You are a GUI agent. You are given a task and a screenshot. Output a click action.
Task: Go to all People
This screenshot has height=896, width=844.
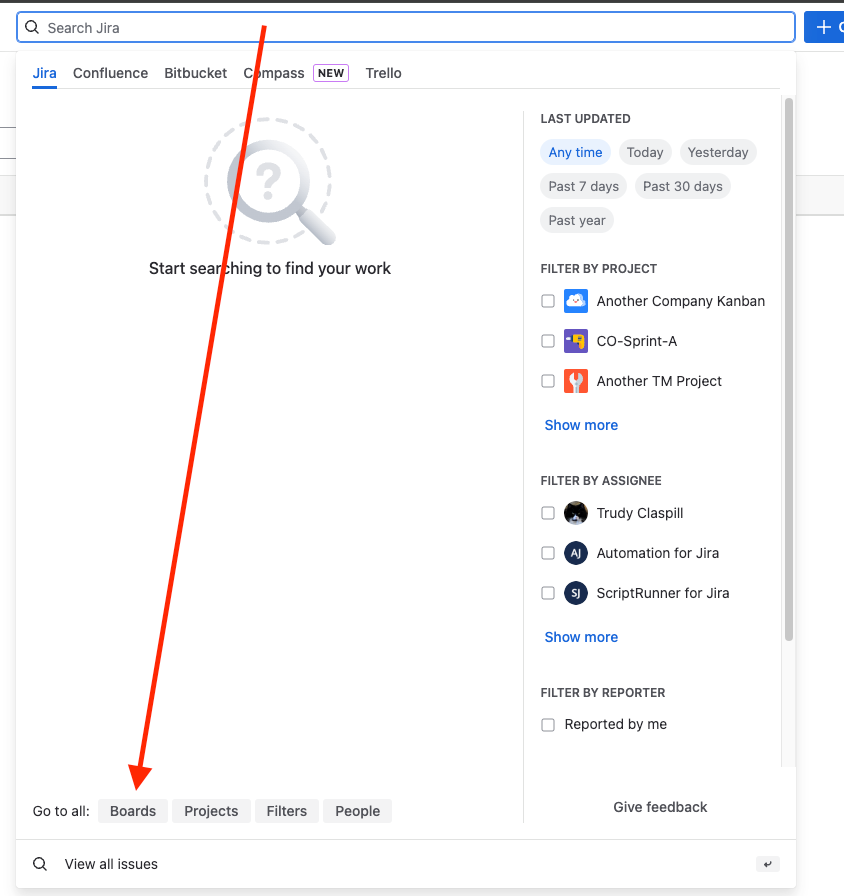point(357,811)
